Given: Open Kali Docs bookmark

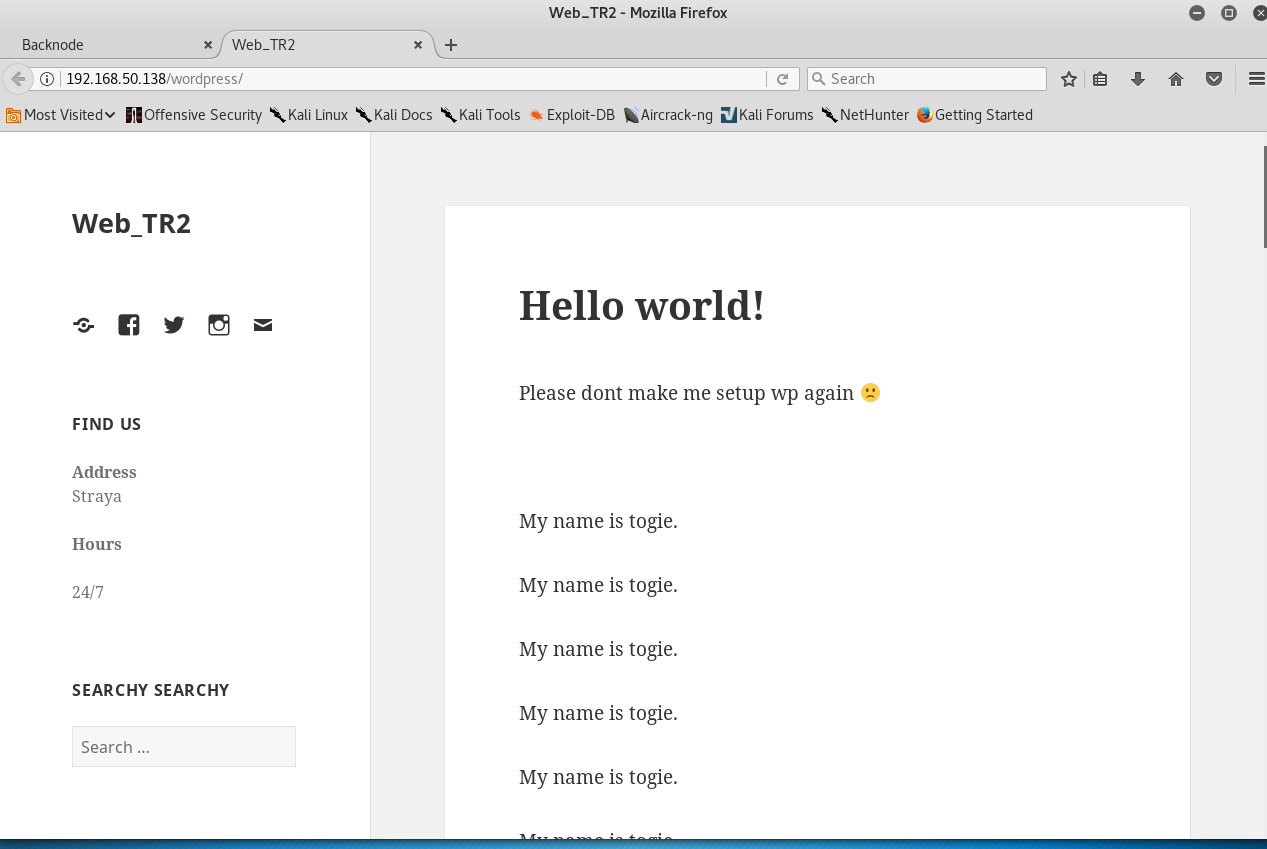Looking at the screenshot, I should click(x=394, y=115).
